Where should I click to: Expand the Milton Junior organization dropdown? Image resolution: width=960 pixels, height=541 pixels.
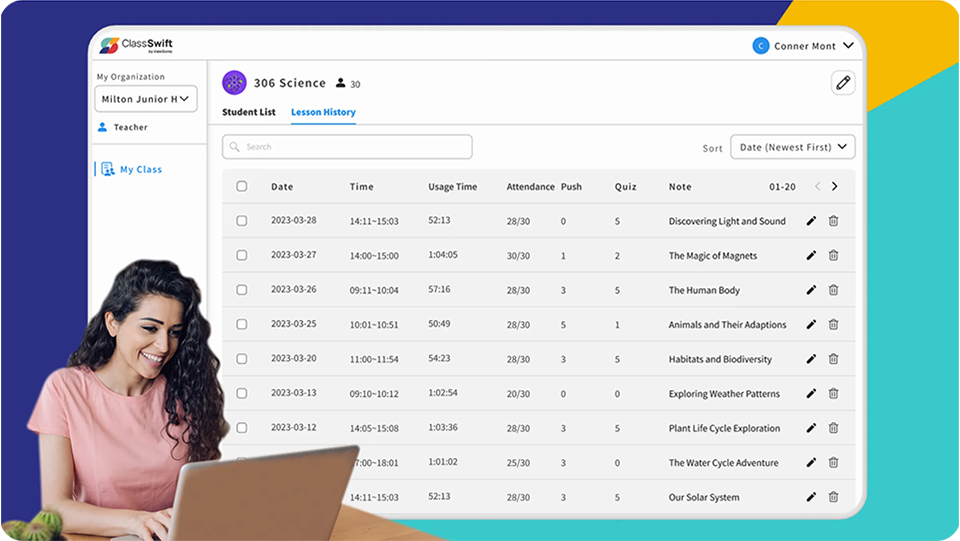tap(146, 99)
